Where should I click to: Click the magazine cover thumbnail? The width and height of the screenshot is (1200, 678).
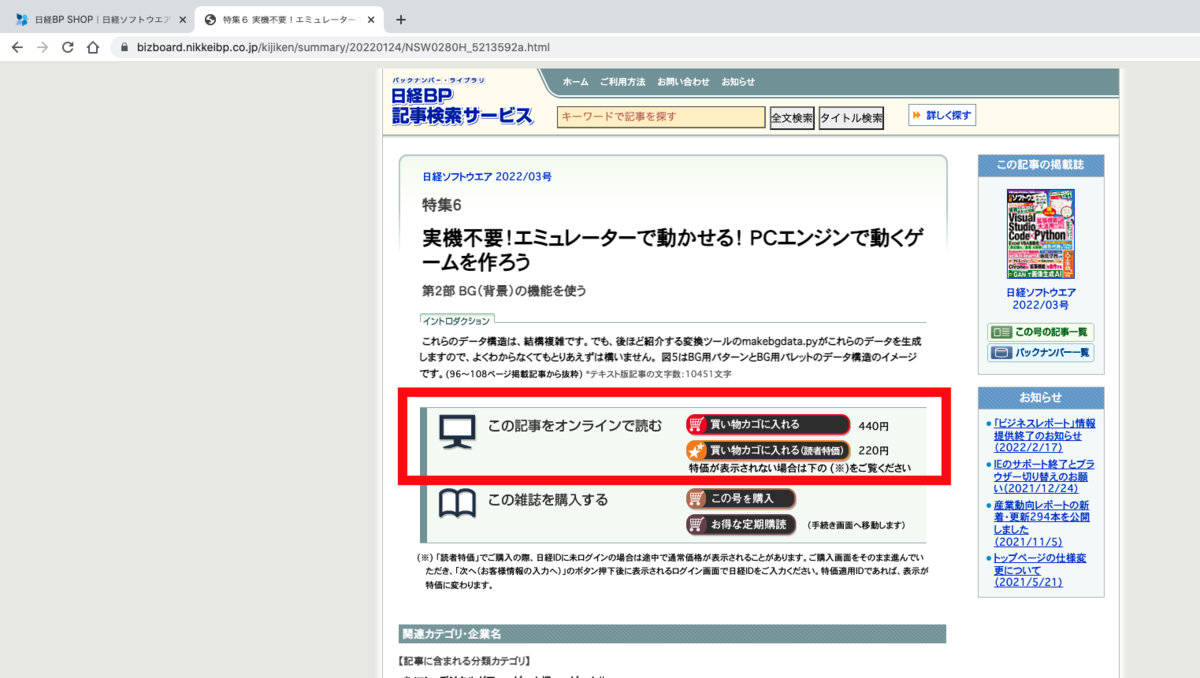[1040, 234]
